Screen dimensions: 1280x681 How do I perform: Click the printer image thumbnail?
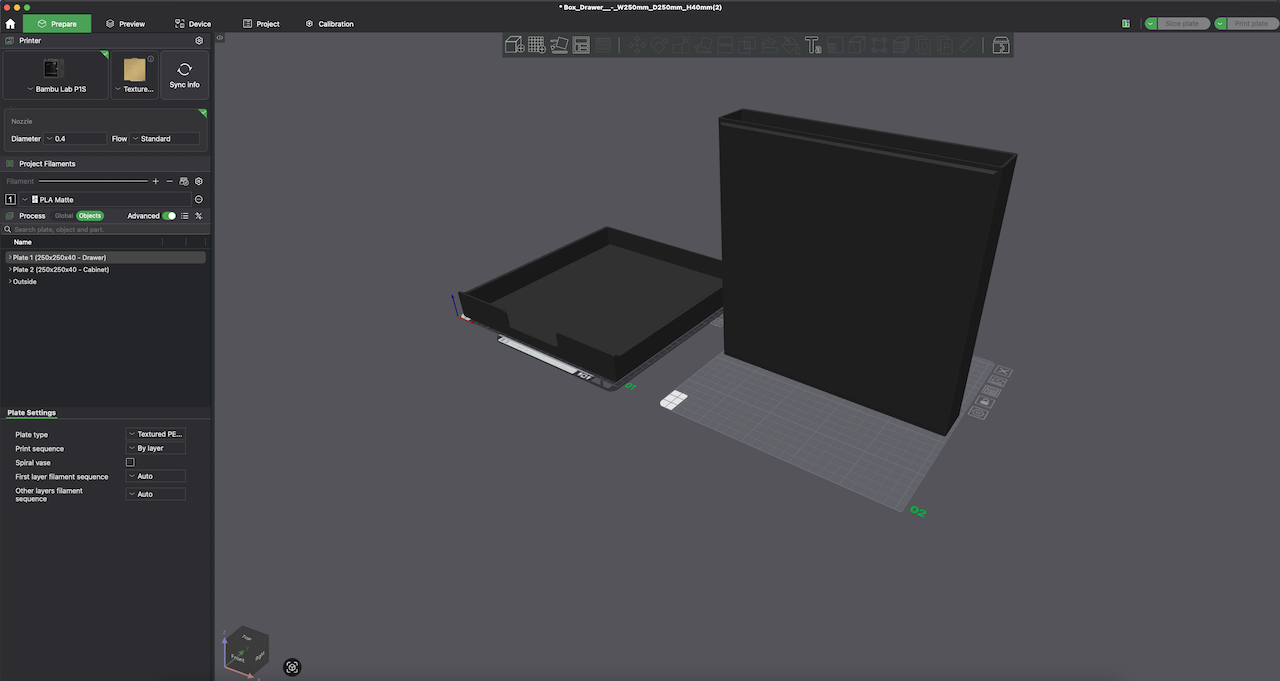(53, 69)
